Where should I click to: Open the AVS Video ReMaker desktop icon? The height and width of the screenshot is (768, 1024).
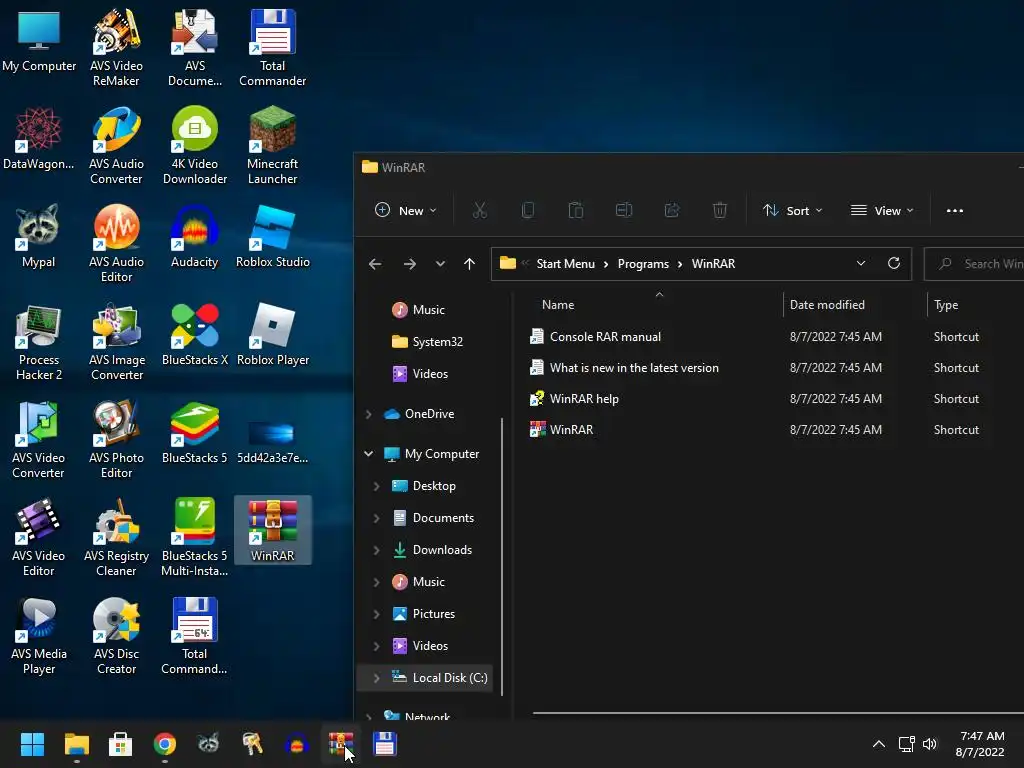coord(116,48)
